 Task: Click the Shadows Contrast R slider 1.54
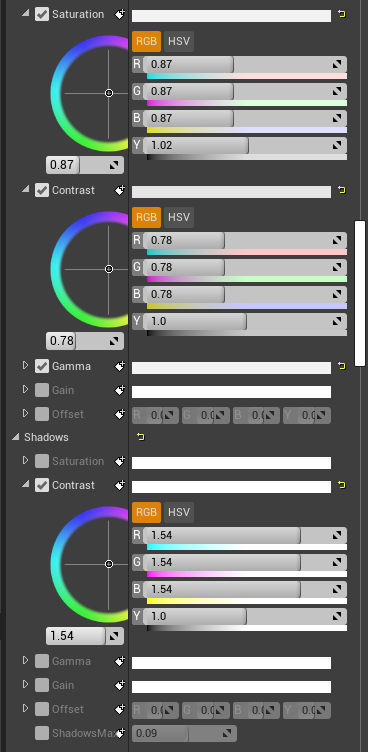coord(239,535)
